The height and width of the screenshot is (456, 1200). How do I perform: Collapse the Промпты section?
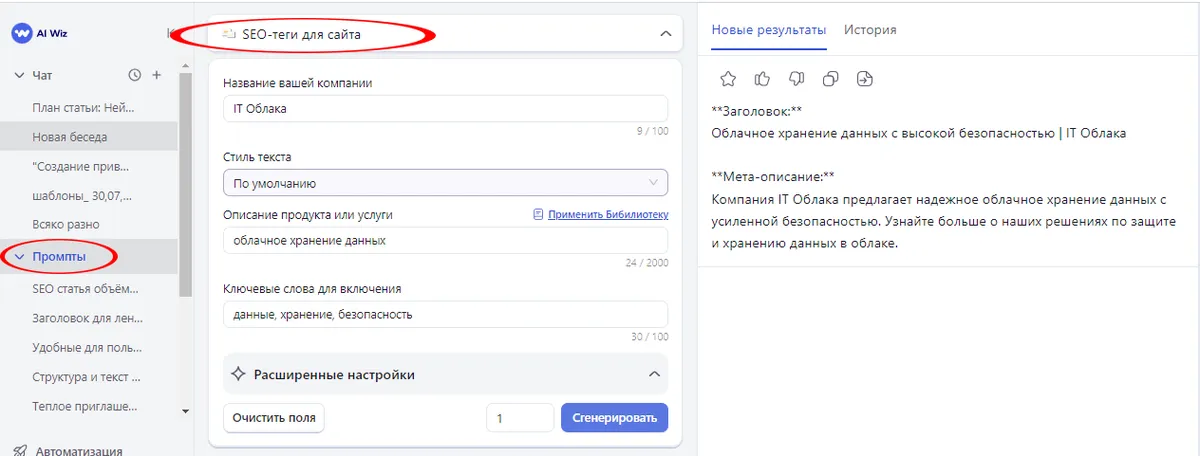[x=19, y=257]
